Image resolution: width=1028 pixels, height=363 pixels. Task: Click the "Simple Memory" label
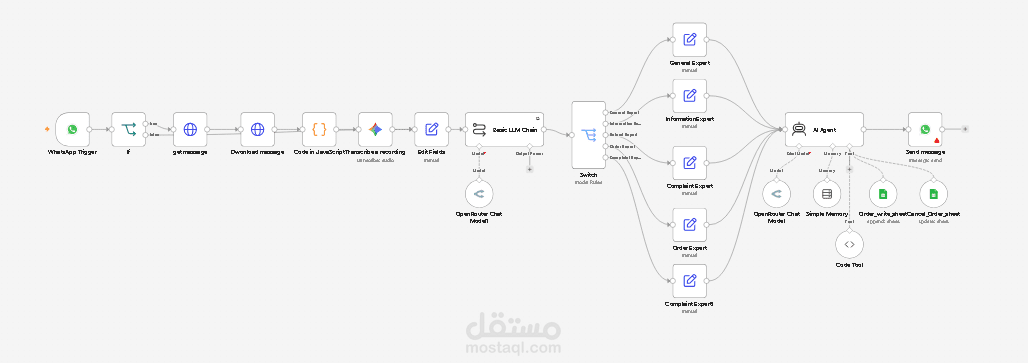pyautogui.click(x=827, y=214)
